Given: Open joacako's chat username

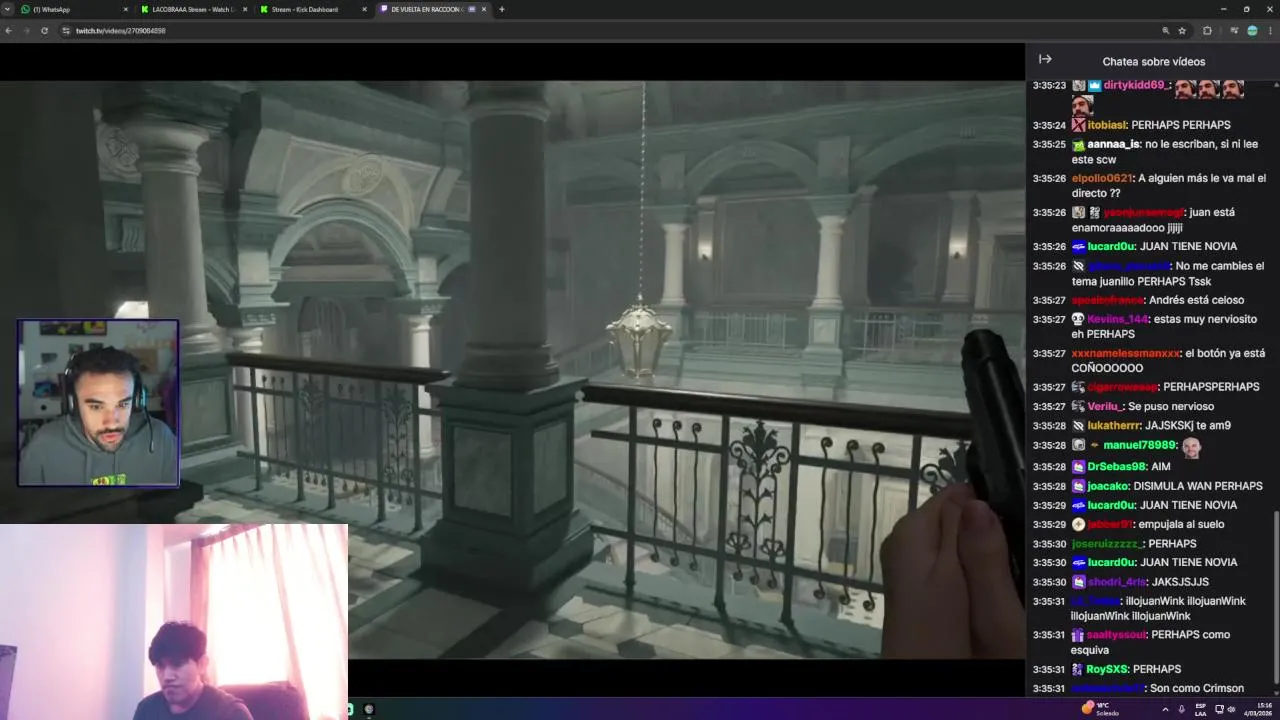Looking at the screenshot, I should pyautogui.click(x=1107, y=486).
